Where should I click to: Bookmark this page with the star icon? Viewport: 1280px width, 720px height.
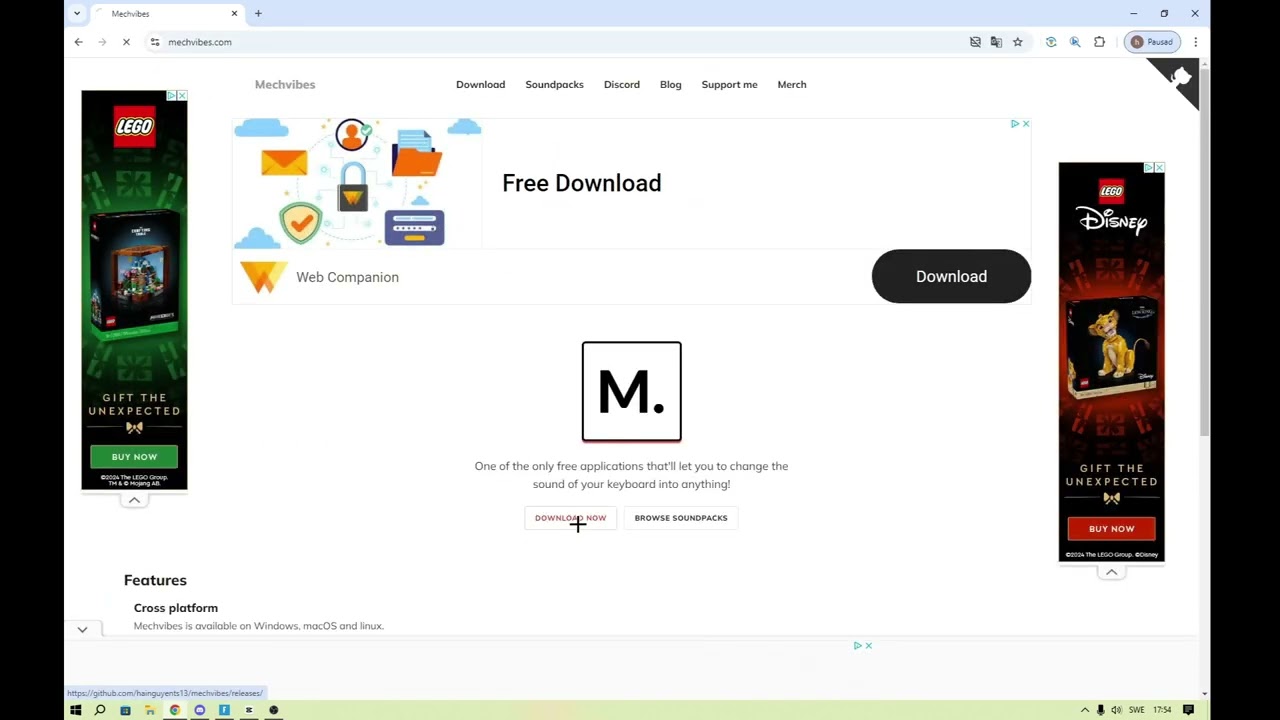click(x=1017, y=42)
